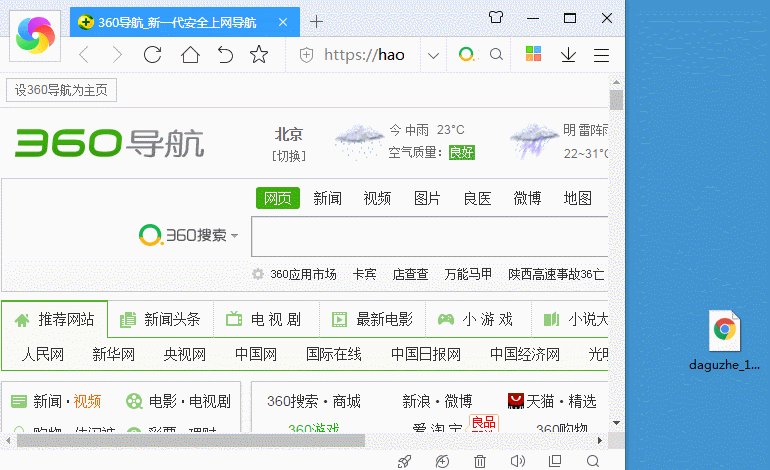Click the 切换 city switch link

(289, 155)
